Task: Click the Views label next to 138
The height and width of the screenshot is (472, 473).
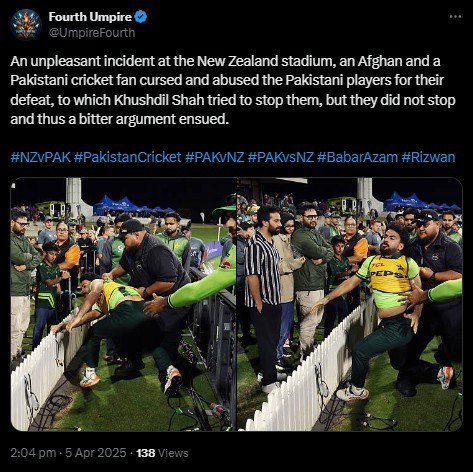Action: 173,453
